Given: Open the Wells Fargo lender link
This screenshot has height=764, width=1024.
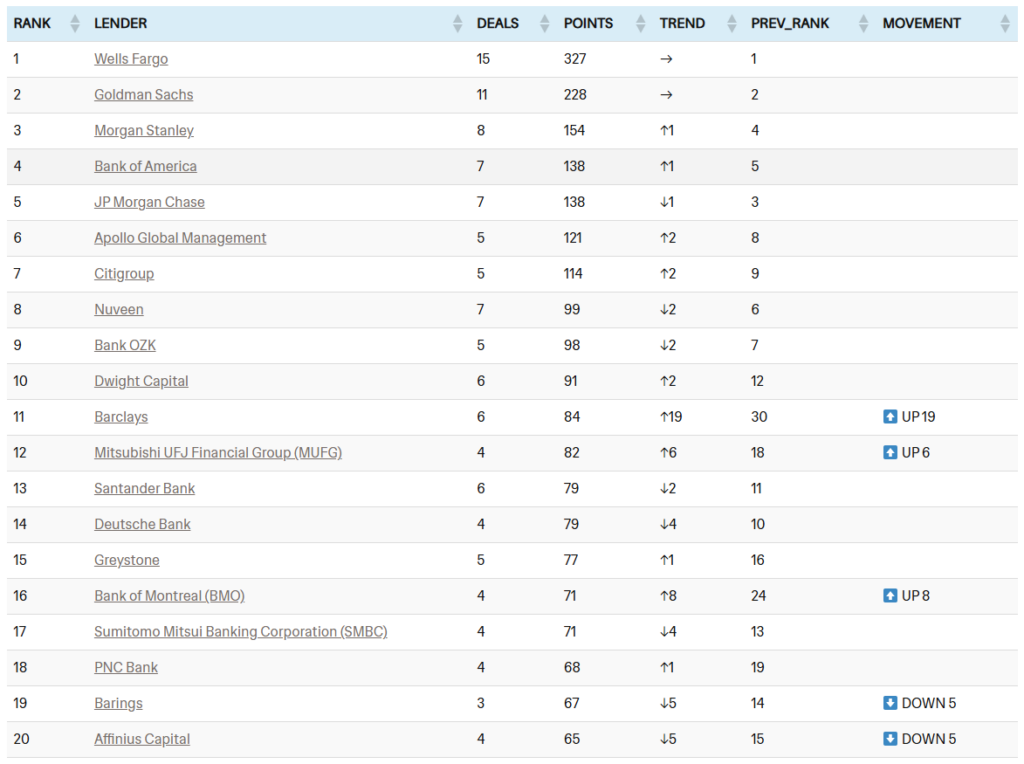Looking at the screenshot, I should click(131, 59).
